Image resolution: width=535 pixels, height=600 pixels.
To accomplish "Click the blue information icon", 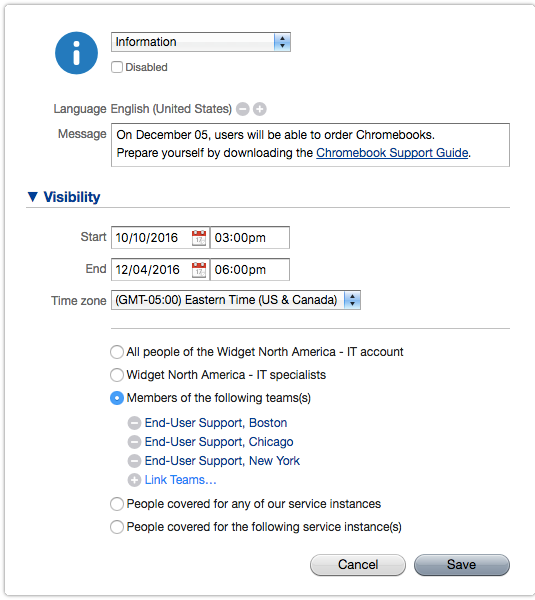I will (76, 53).
